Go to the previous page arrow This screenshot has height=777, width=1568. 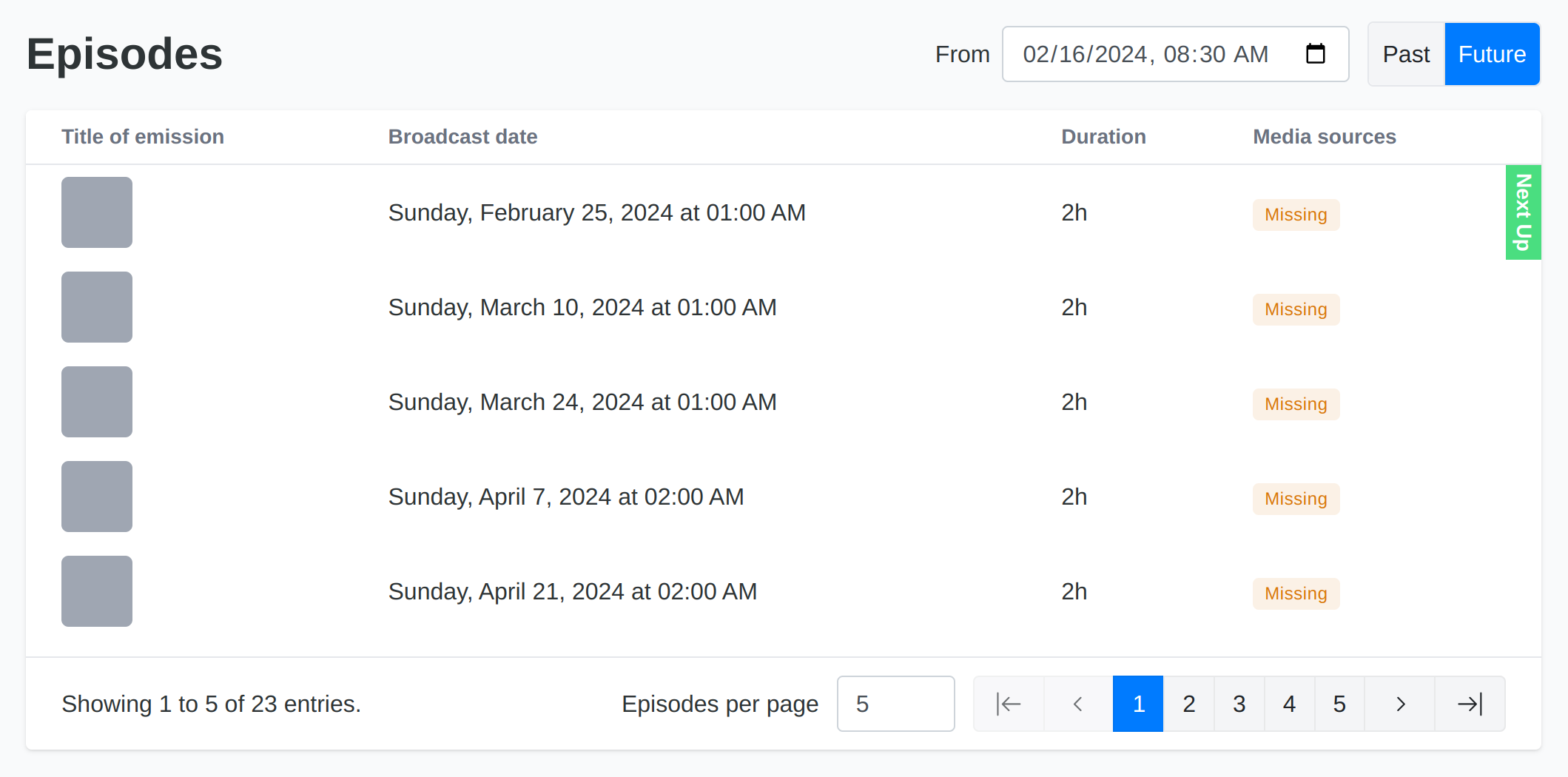[1078, 704]
